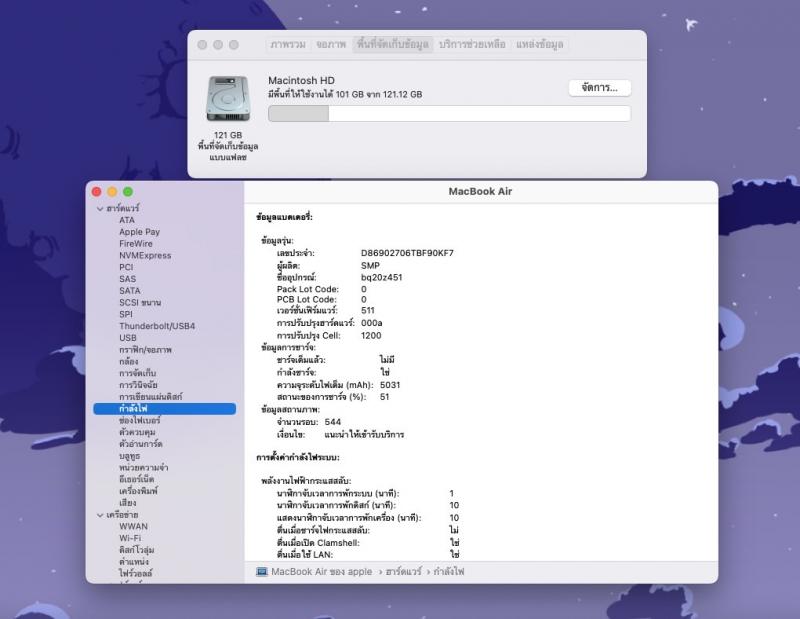Viewport: 800px width, 619px height.
Task: Click the firmware version value 511
Action: [367, 310]
